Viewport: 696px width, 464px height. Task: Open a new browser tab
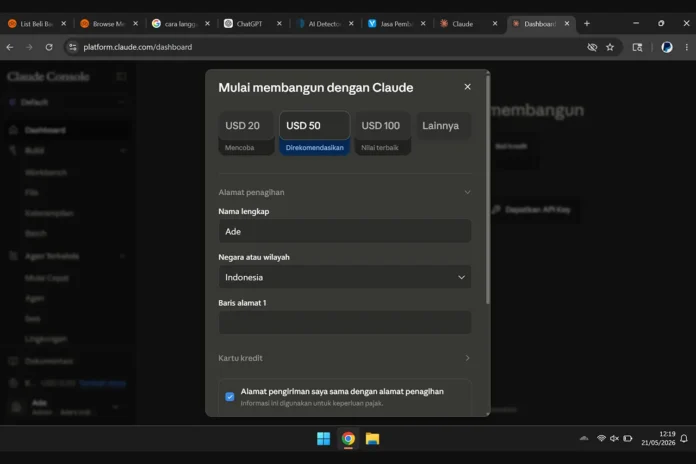click(x=587, y=24)
